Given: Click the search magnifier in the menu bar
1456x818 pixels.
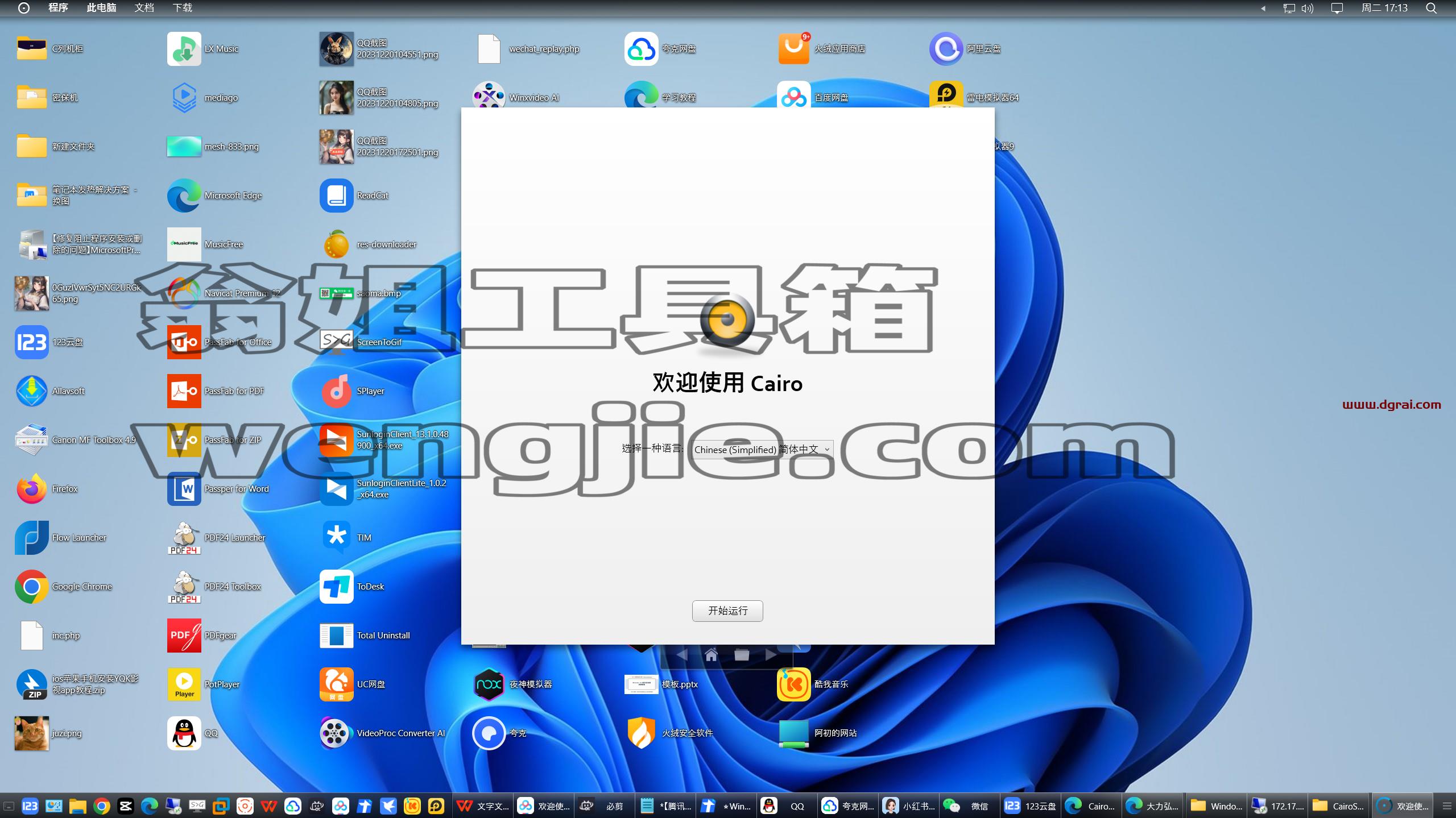Looking at the screenshot, I should [1432, 8].
